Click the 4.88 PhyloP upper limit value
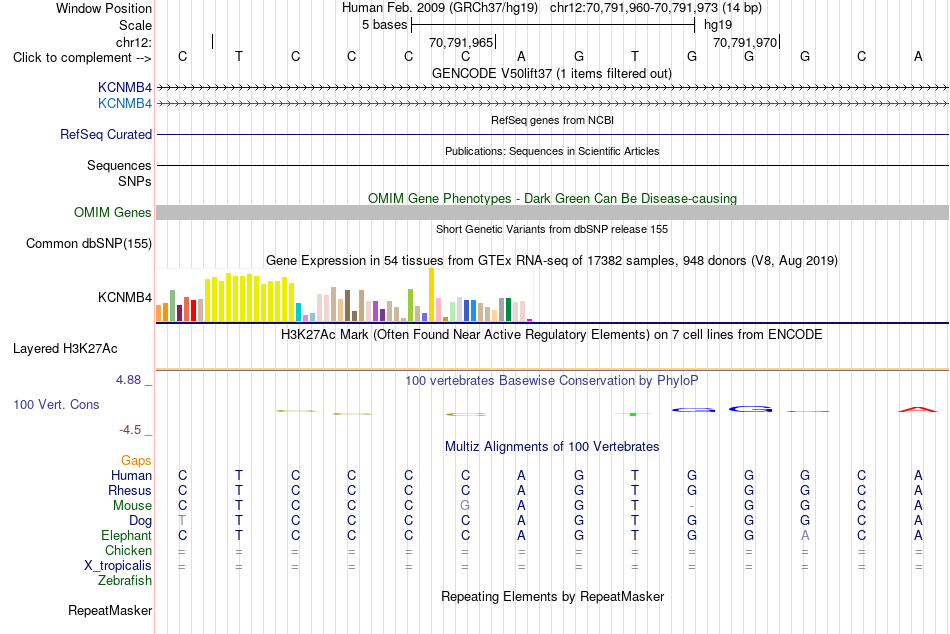The width and height of the screenshot is (950, 634). tap(128, 380)
